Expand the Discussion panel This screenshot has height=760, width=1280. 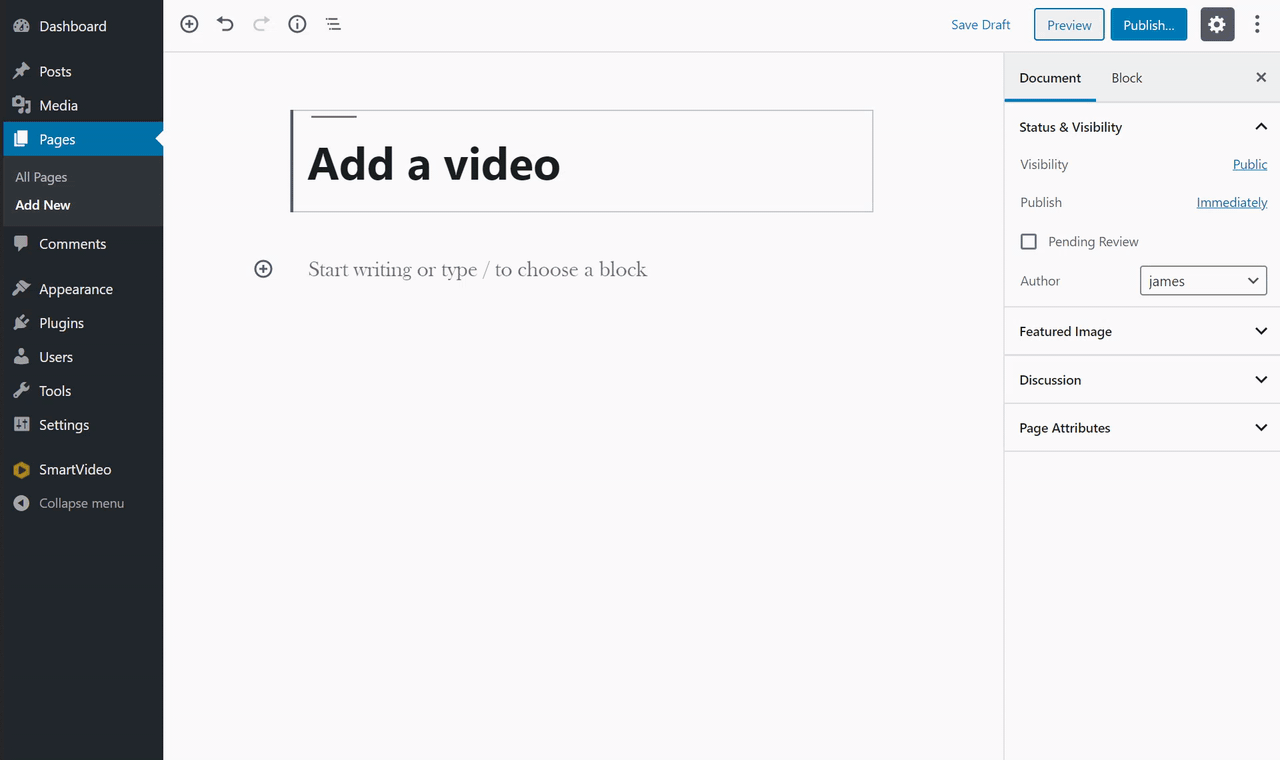click(x=1142, y=380)
